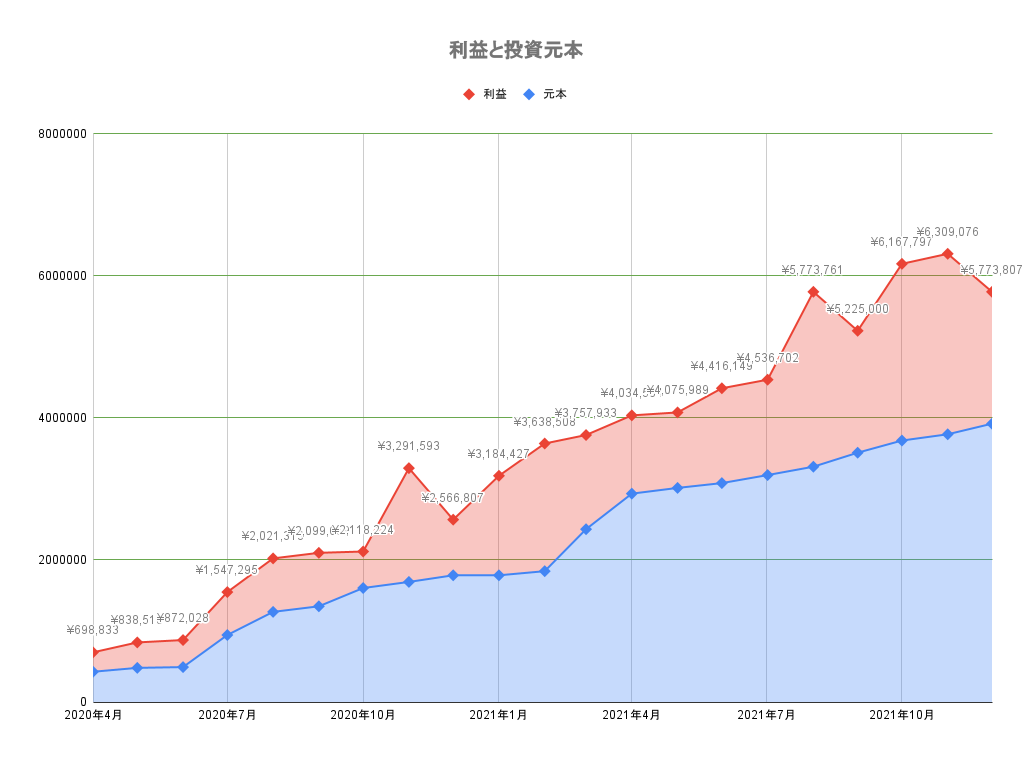1030x760 pixels.
Task: Select the 元本 legend label
Action: 554,95
